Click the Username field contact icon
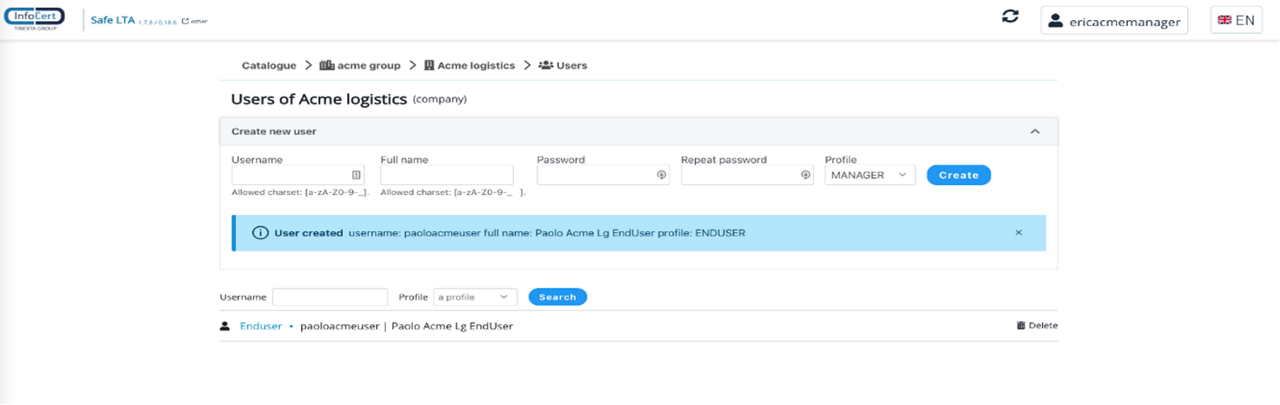Image resolution: width=1280 pixels, height=405 pixels. pyautogui.click(x=356, y=175)
